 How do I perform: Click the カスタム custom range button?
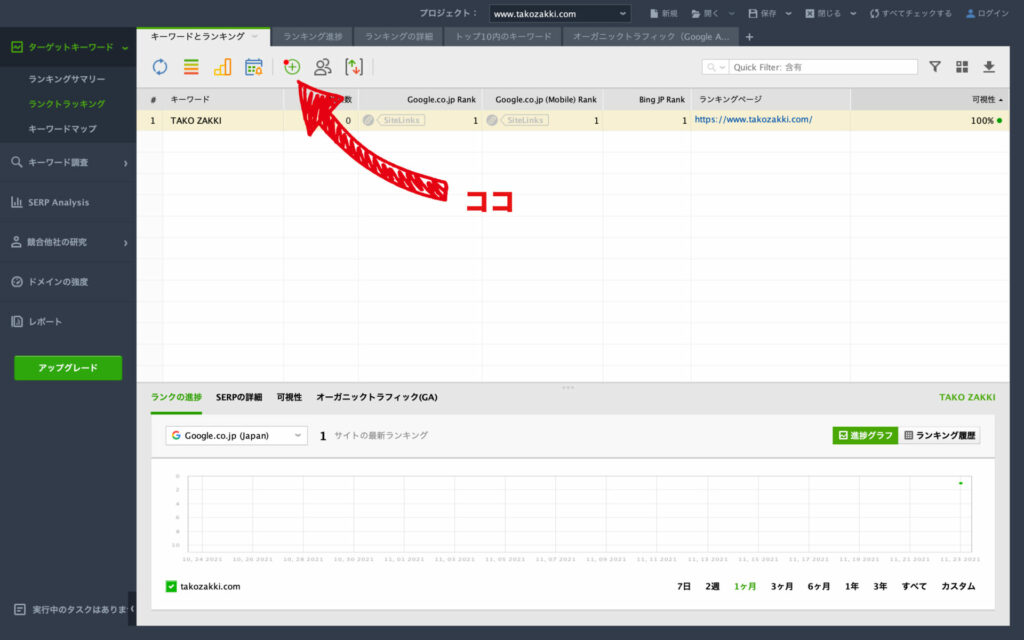(x=958, y=586)
